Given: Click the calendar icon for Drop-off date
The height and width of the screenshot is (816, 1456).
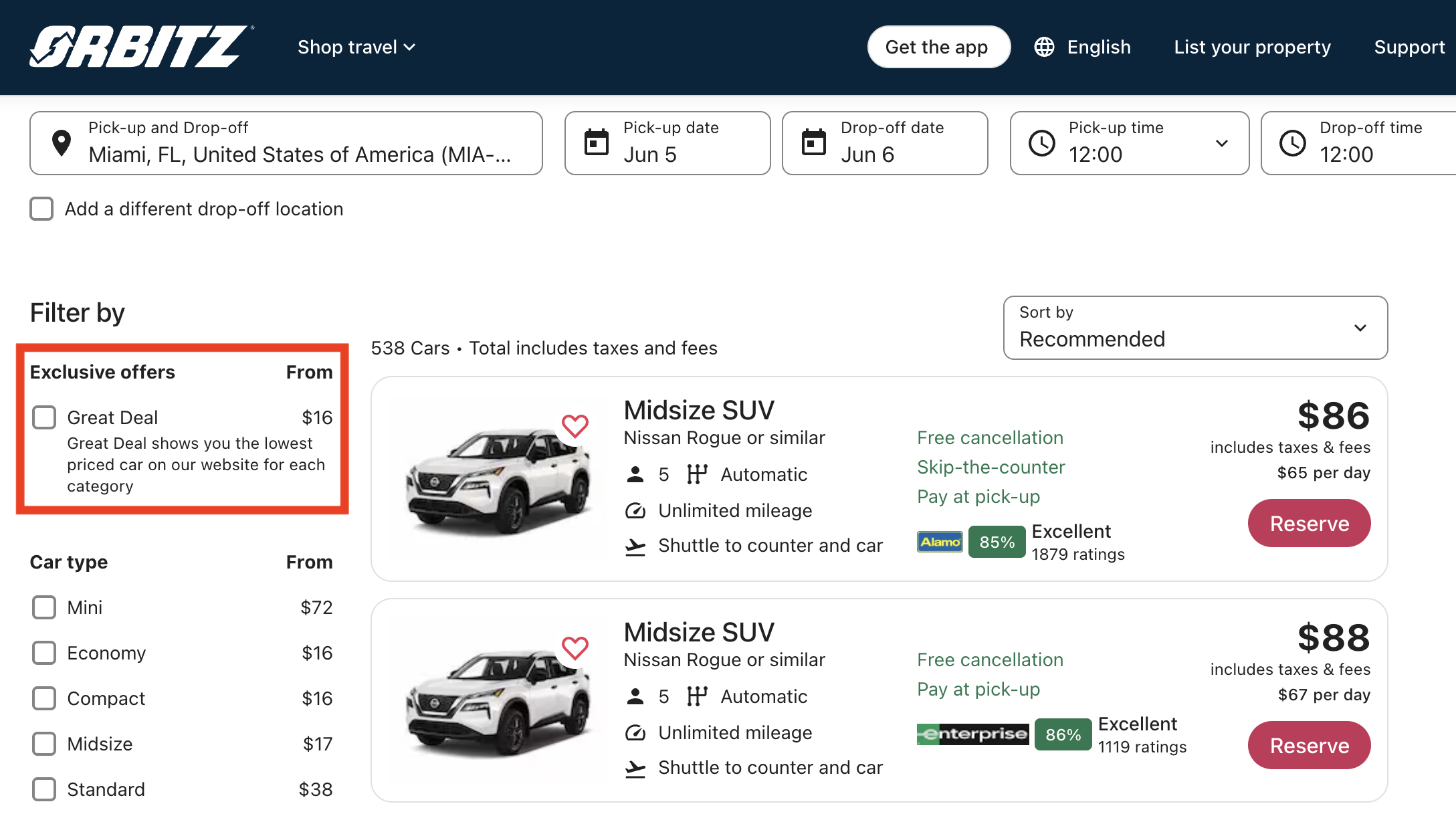Looking at the screenshot, I should point(813,142).
